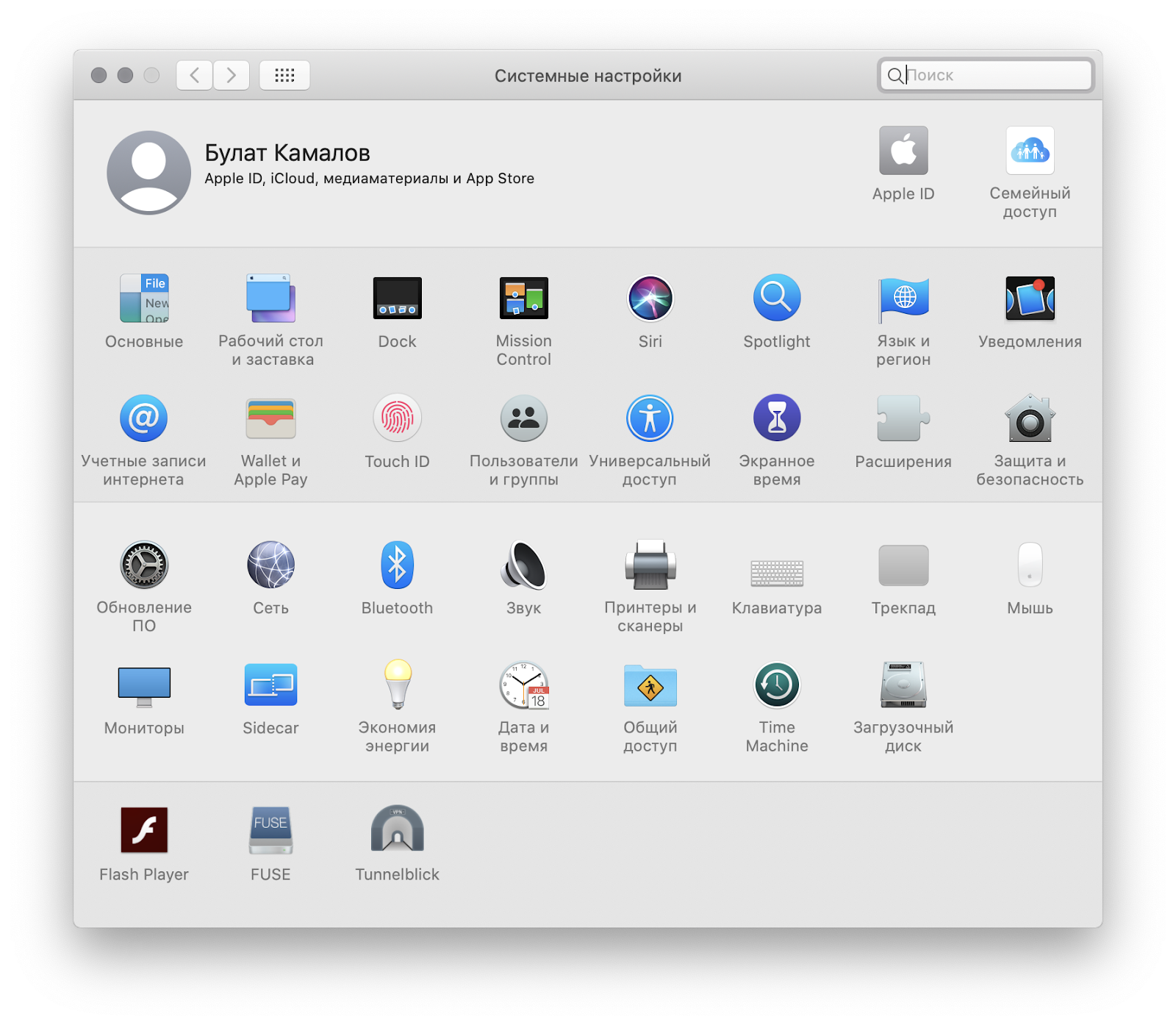
Task: Open Защита и безопасность settings
Action: click(x=1030, y=418)
